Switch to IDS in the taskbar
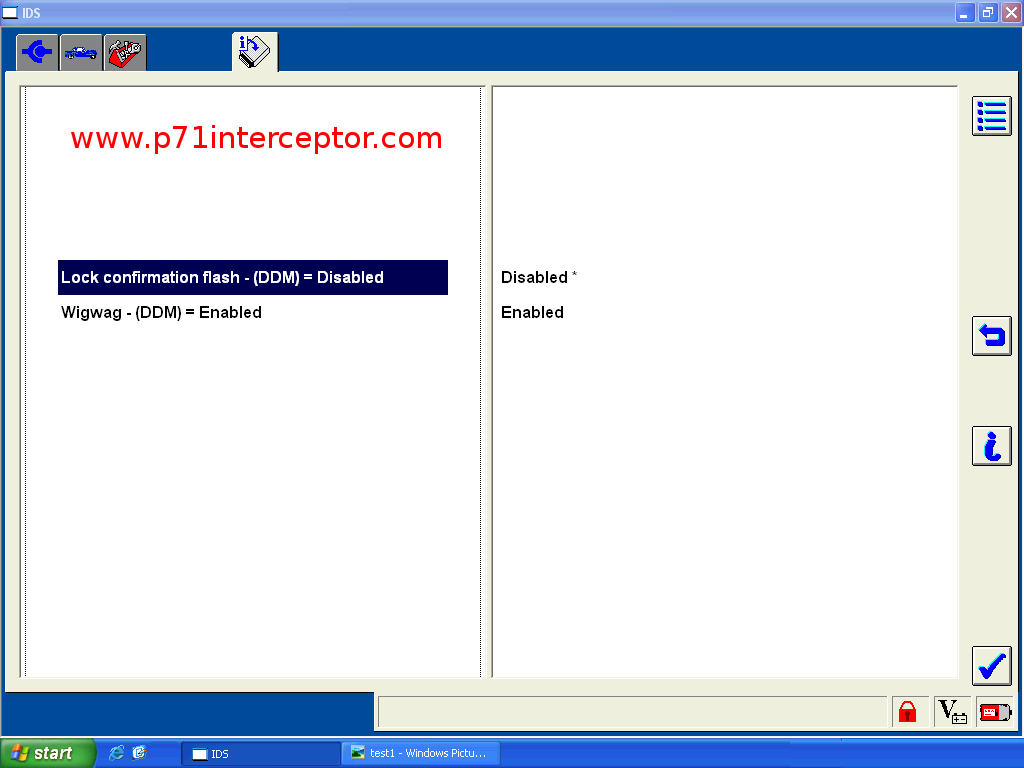 tap(260, 753)
